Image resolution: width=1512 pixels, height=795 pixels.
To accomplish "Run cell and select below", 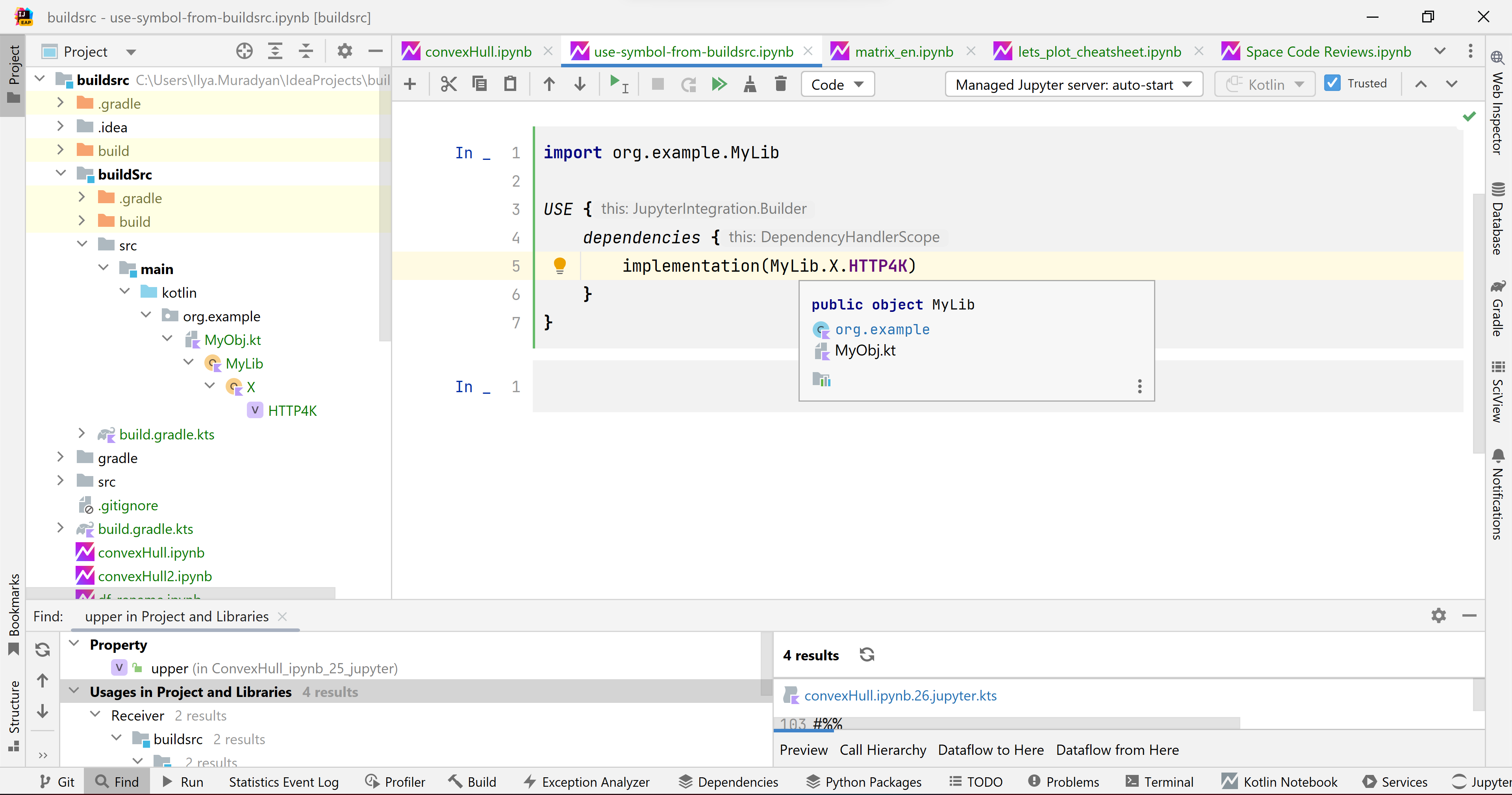I will [x=619, y=85].
